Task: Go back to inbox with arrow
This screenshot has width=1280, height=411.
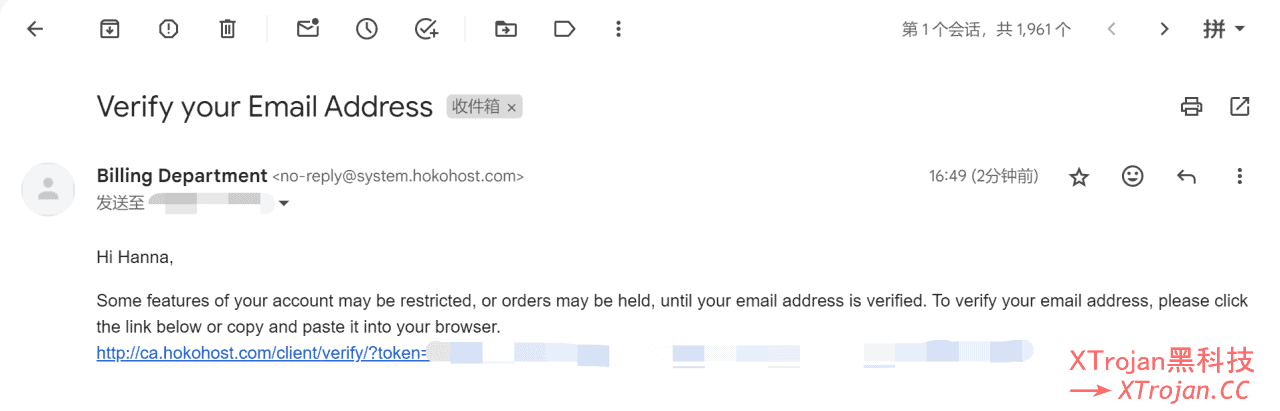Action: point(35,29)
